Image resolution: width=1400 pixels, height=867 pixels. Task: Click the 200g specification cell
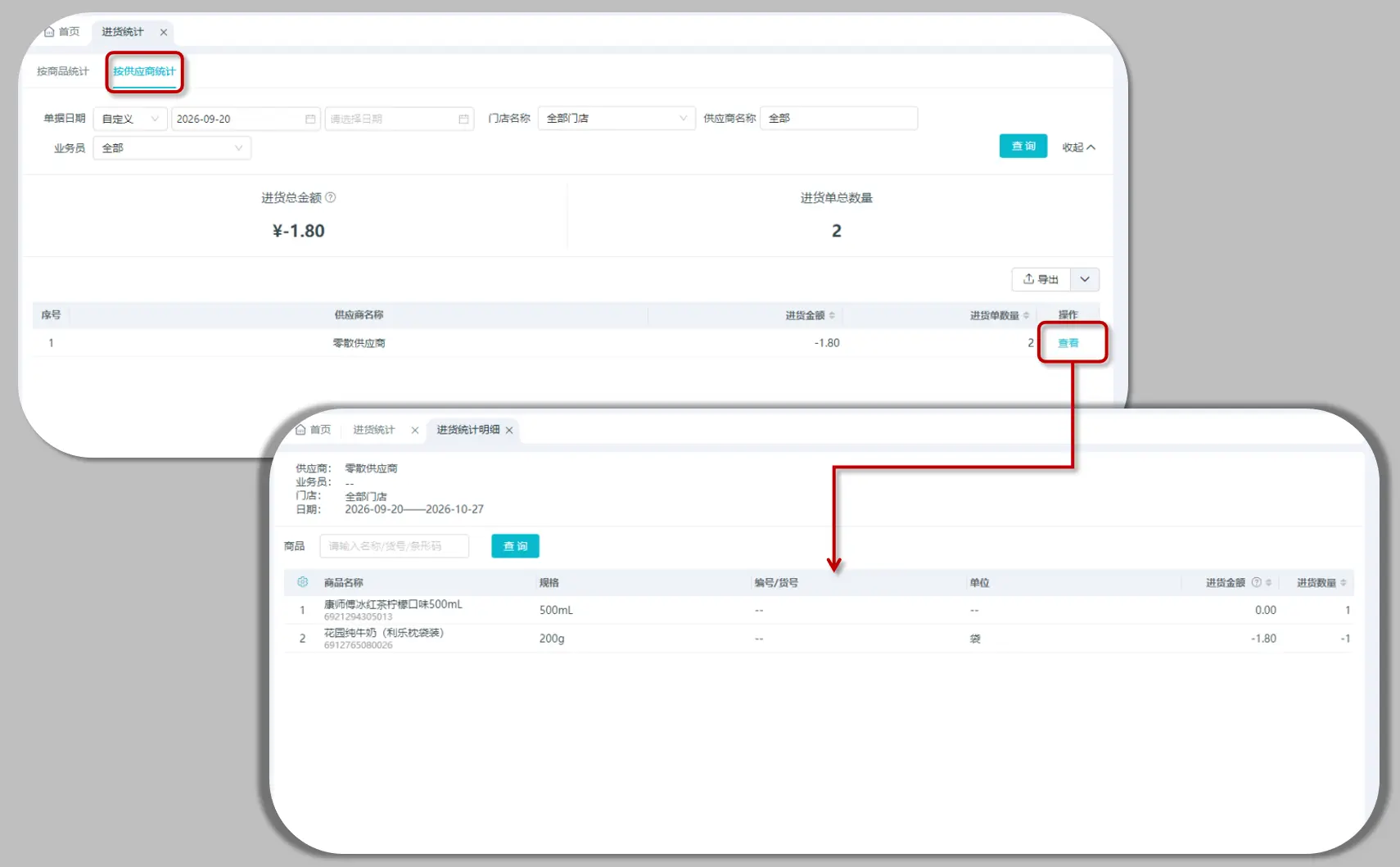(552, 639)
